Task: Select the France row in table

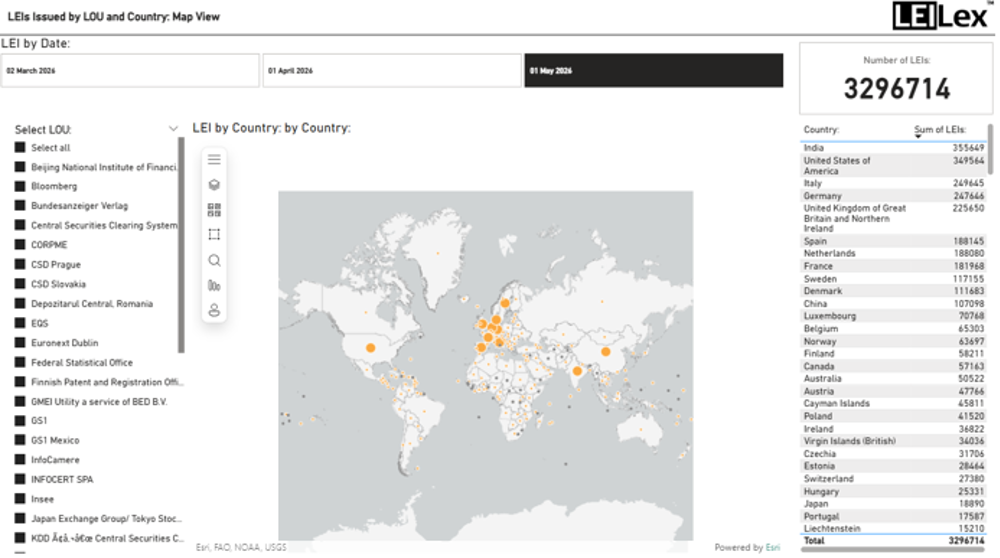Action: 893,267
